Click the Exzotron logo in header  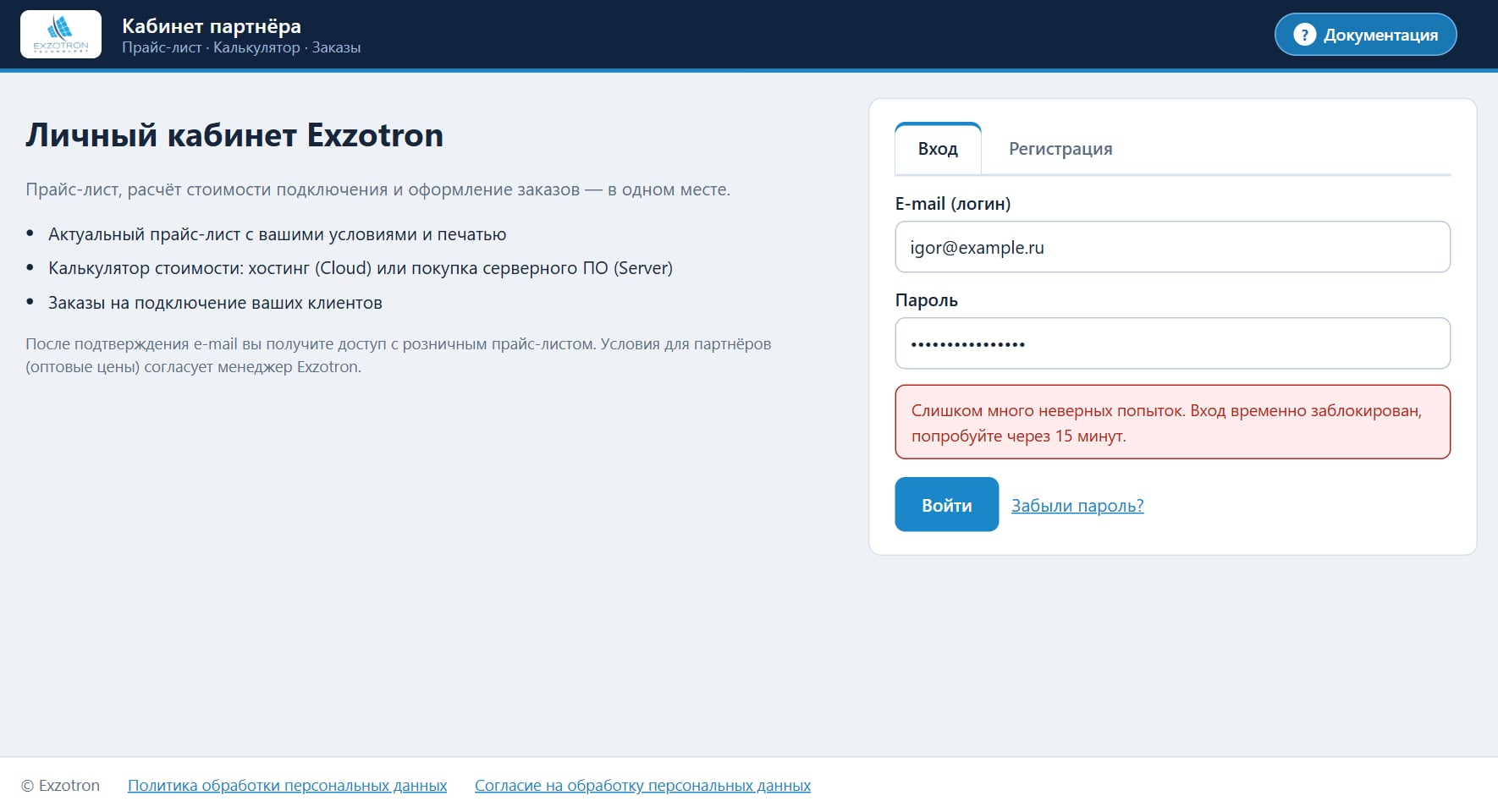click(x=61, y=35)
